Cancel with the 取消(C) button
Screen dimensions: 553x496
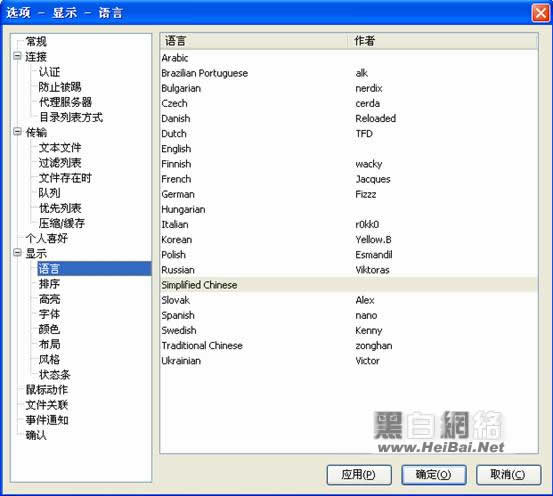[509, 474]
